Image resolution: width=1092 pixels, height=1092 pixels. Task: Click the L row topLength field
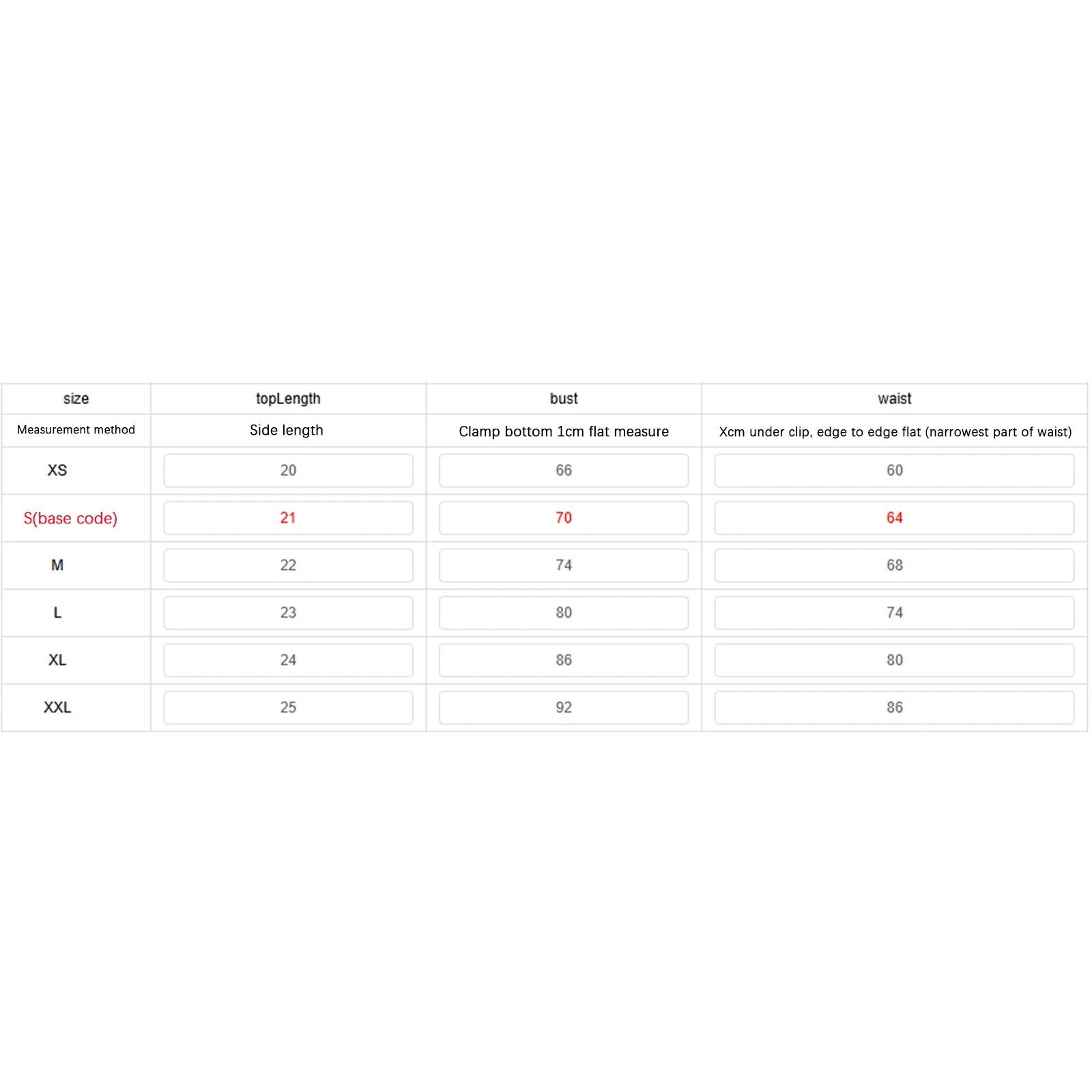tap(288, 613)
